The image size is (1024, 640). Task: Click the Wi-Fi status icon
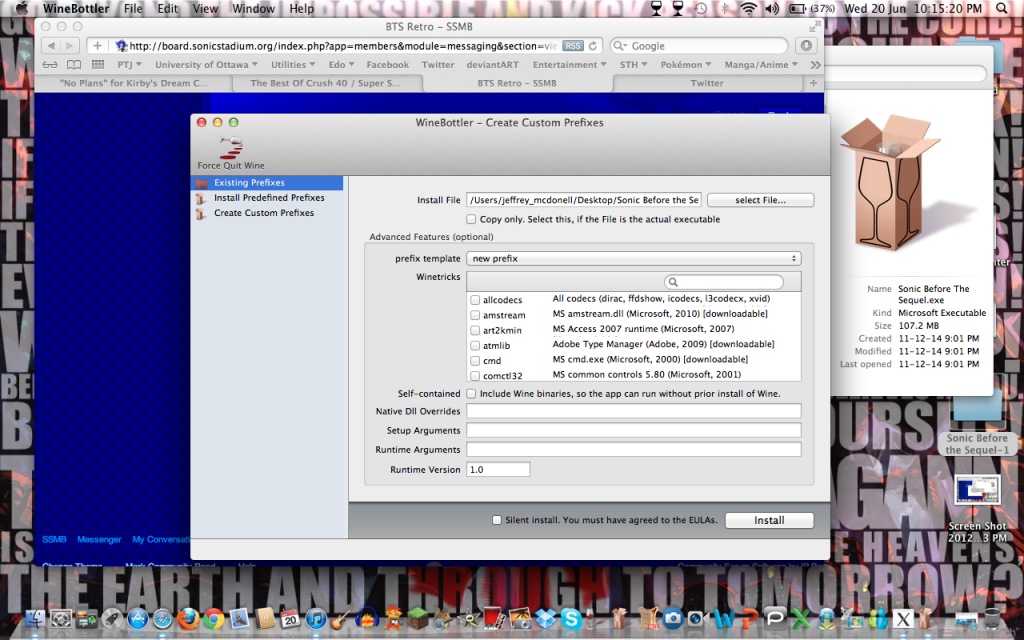click(748, 8)
